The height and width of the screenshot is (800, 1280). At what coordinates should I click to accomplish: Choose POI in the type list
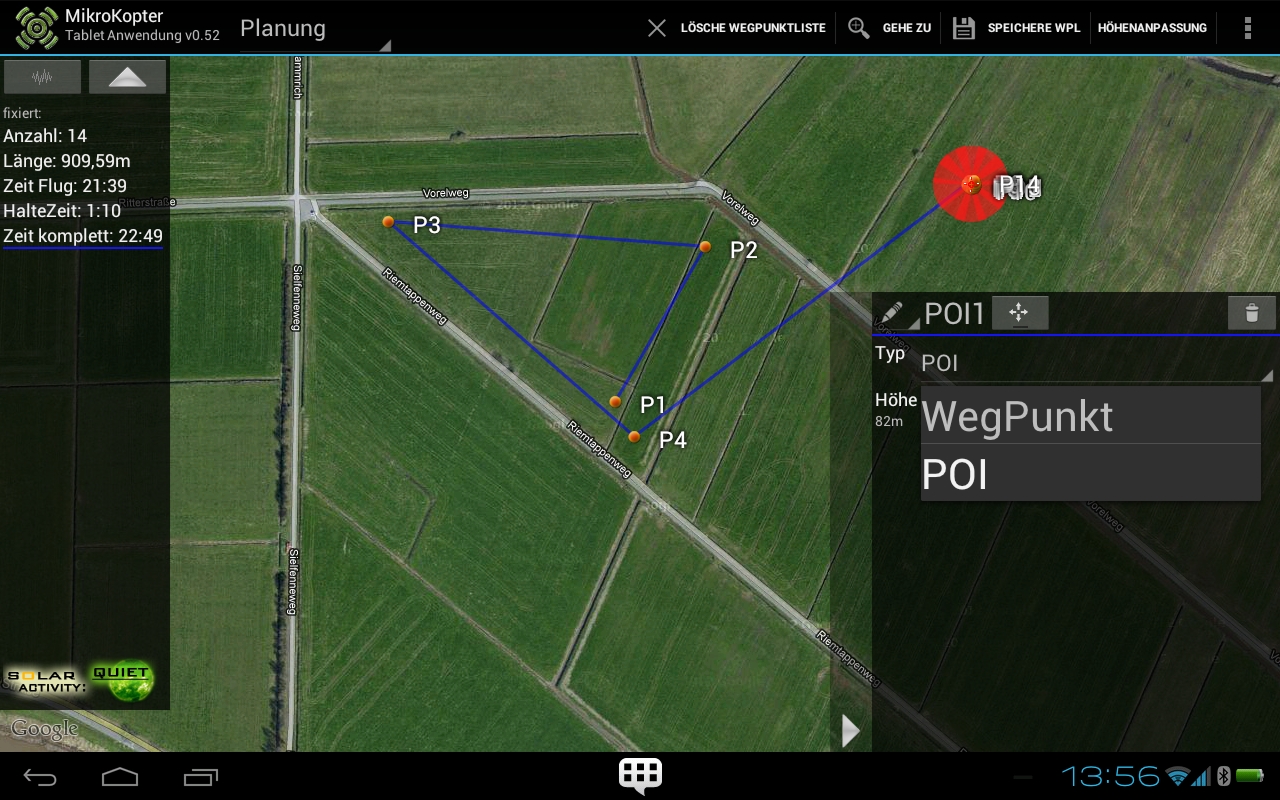(1090, 474)
